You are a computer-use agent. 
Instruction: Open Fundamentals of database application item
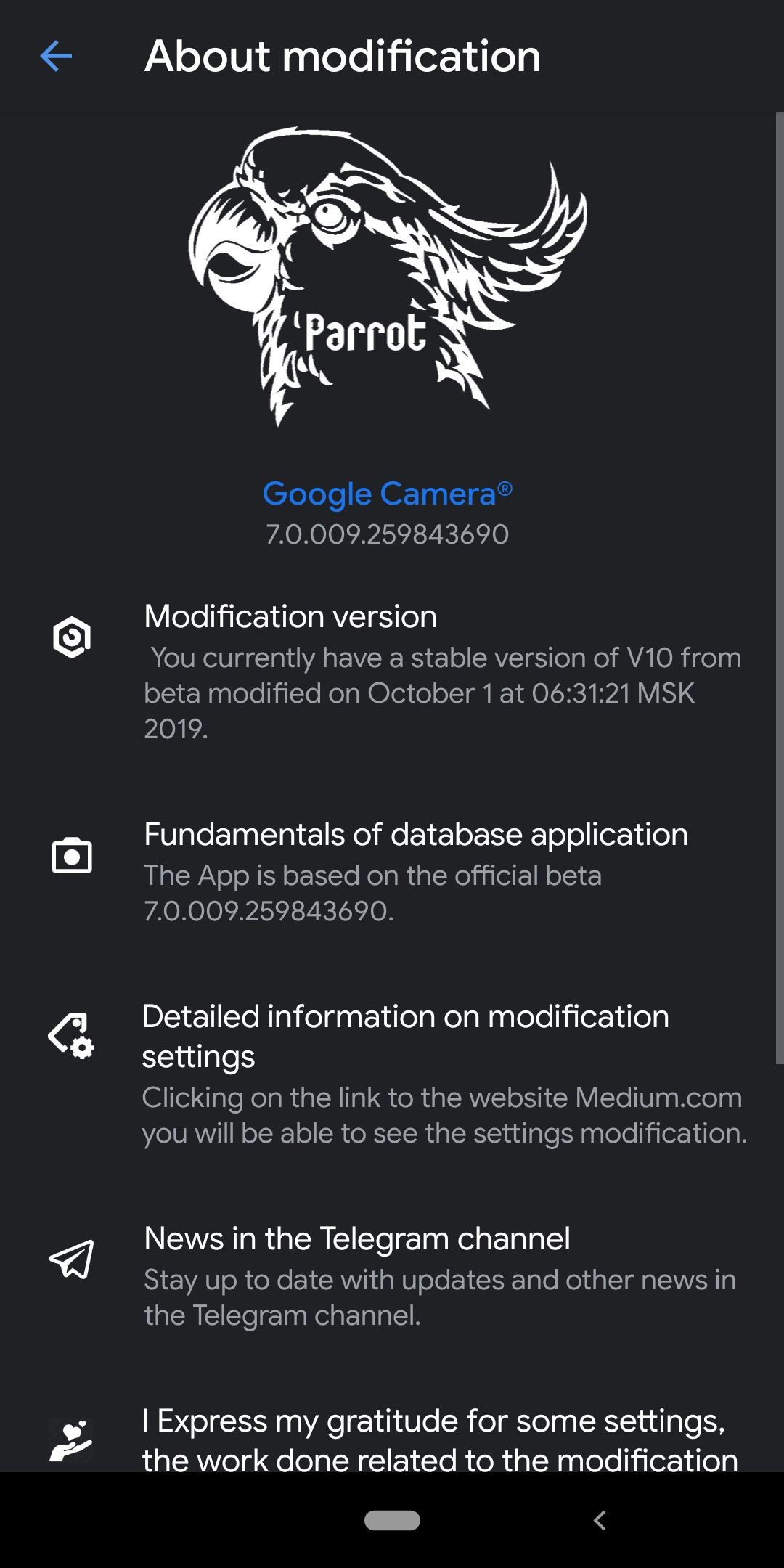click(x=415, y=835)
